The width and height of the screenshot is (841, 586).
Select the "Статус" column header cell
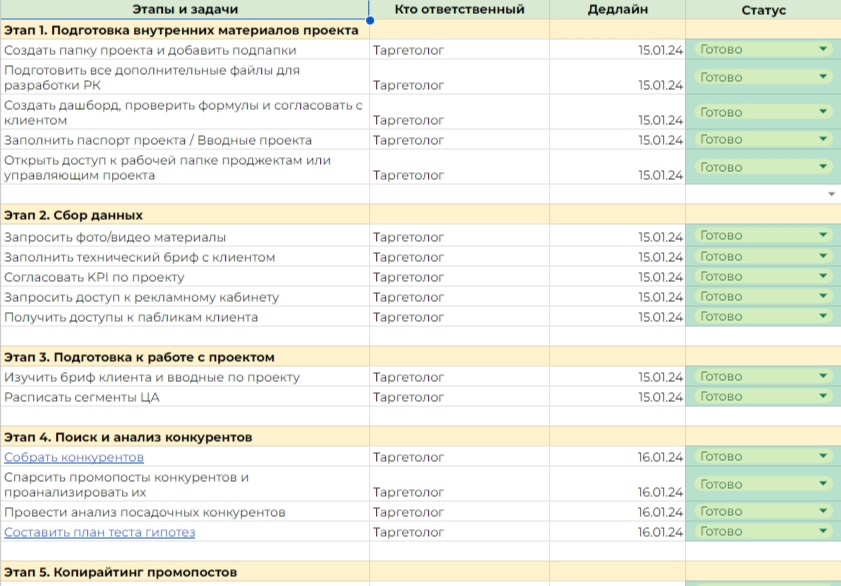[763, 10]
